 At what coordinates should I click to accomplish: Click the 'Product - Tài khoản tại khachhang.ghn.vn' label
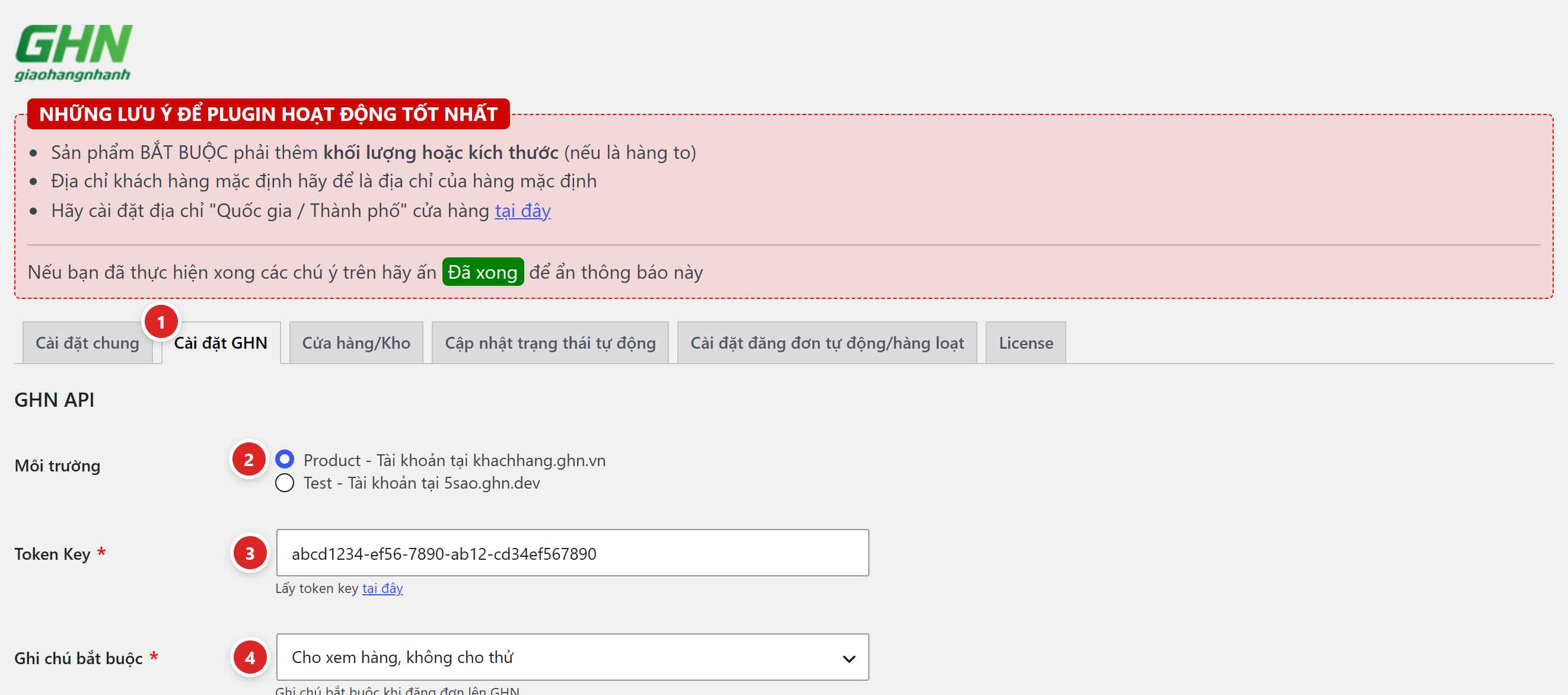[x=454, y=460]
